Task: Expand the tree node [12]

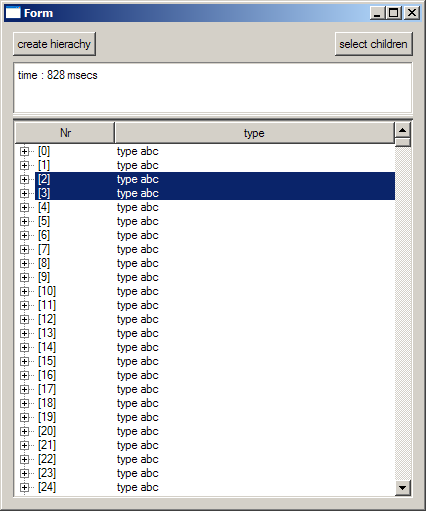Action: click(x=24, y=320)
